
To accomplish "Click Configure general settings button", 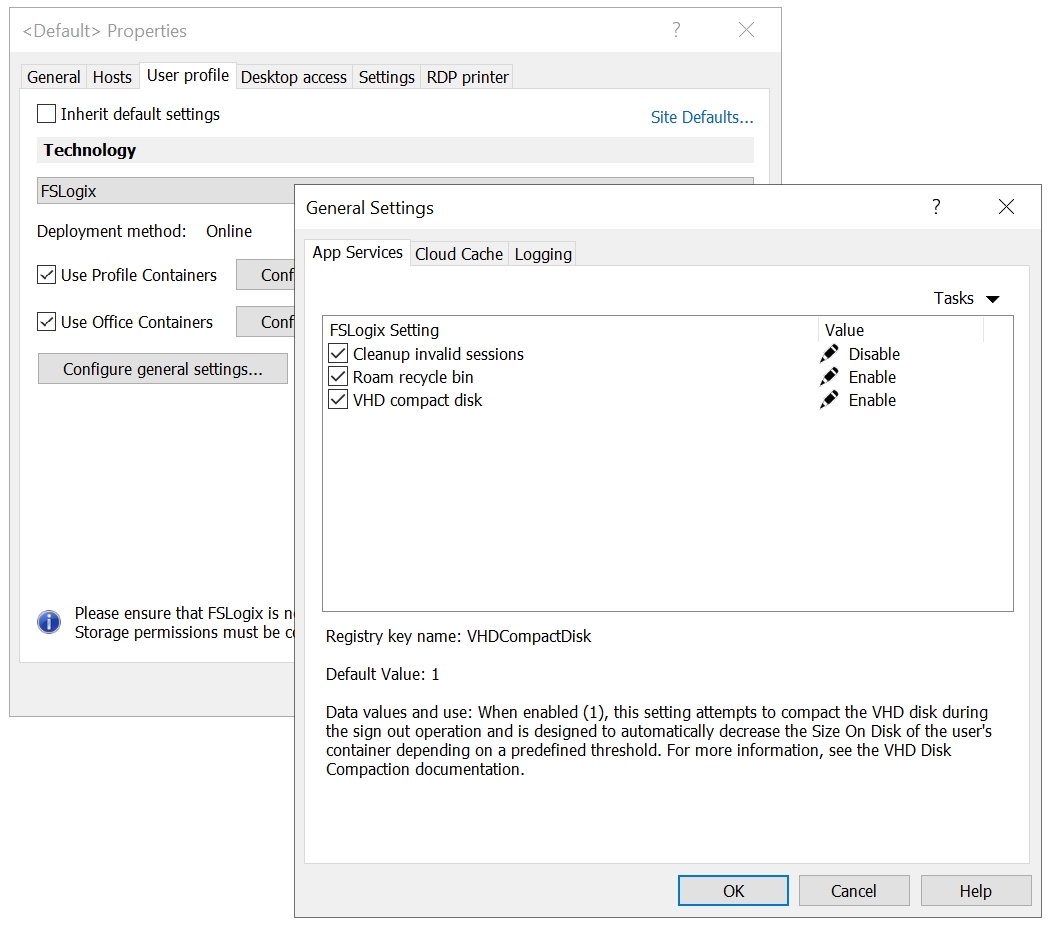I will [163, 369].
